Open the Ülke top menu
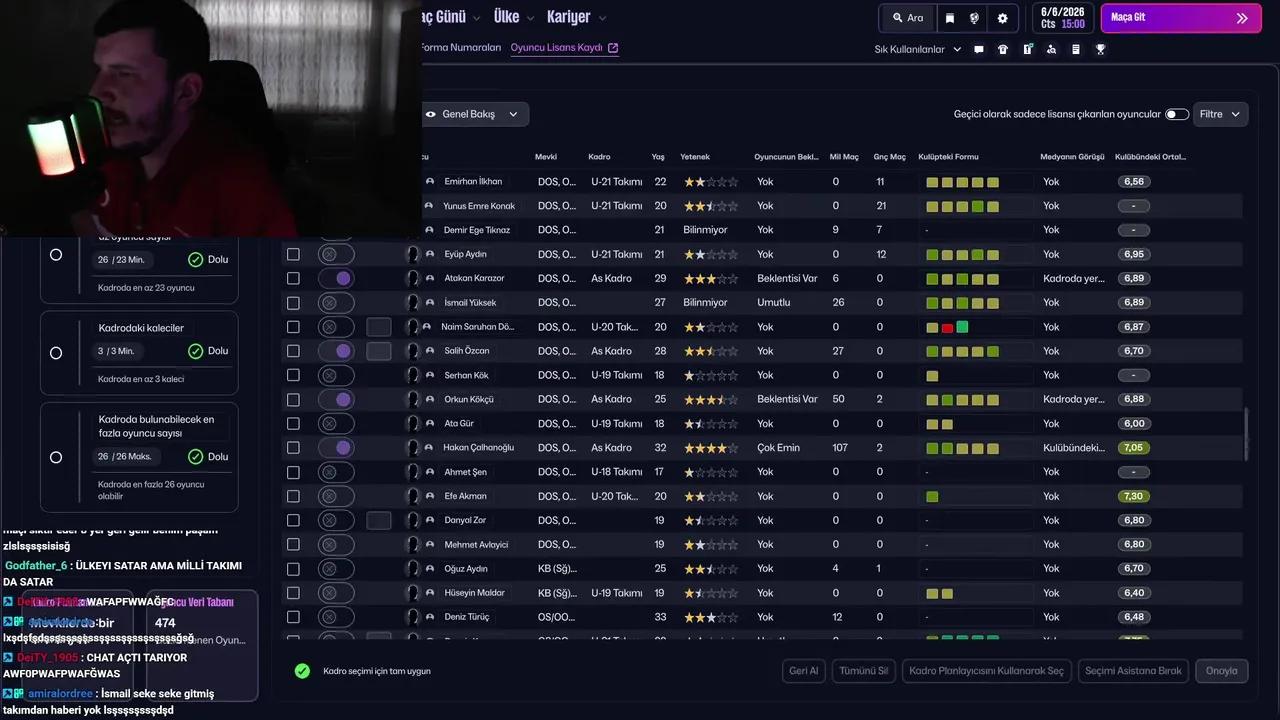The image size is (1280, 720). click(x=507, y=17)
